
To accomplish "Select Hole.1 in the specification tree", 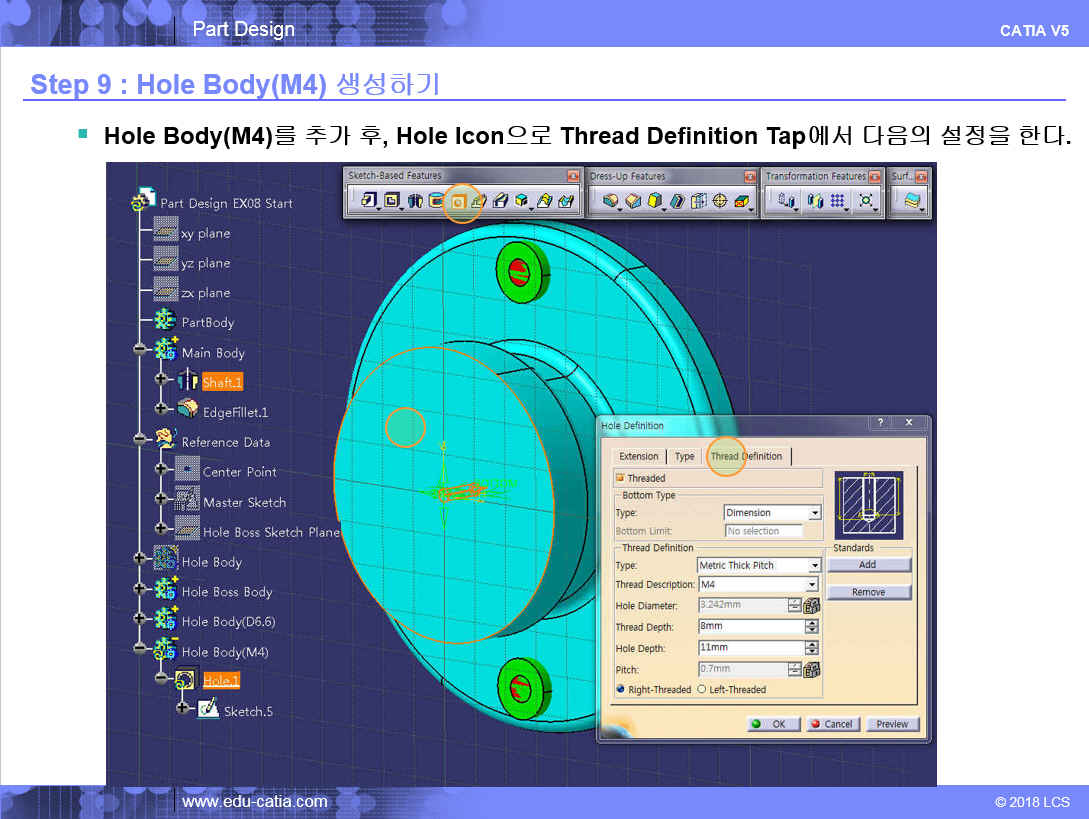I will tap(221, 681).
